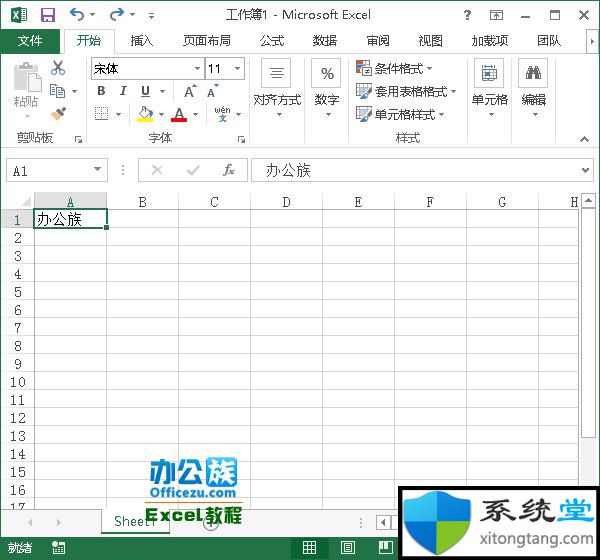Switch to the 公式 formulas tab
The width and height of the screenshot is (600, 560).
click(272, 41)
